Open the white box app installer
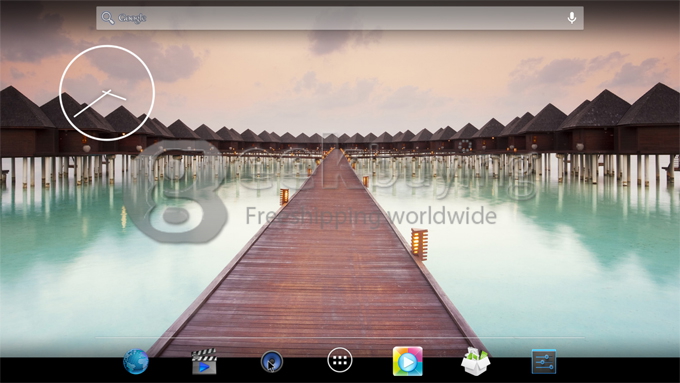Viewport: 680px width, 383px height. click(x=475, y=361)
